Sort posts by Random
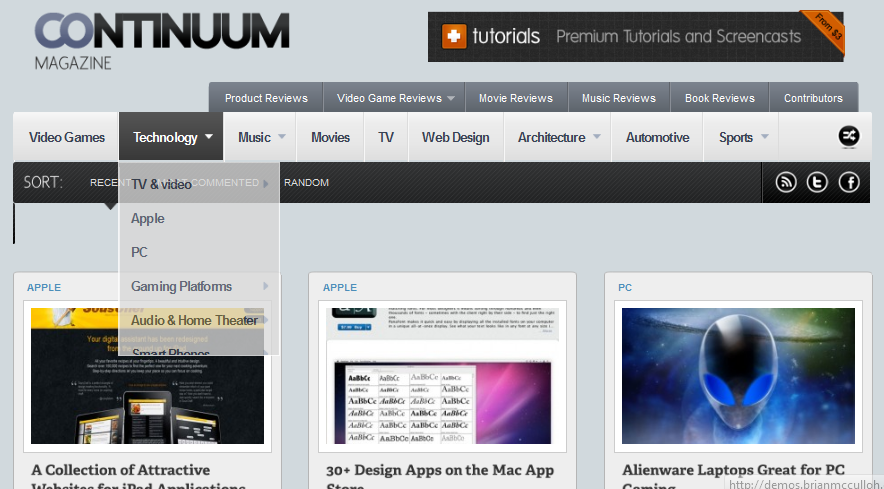884x489 pixels. coord(306,183)
